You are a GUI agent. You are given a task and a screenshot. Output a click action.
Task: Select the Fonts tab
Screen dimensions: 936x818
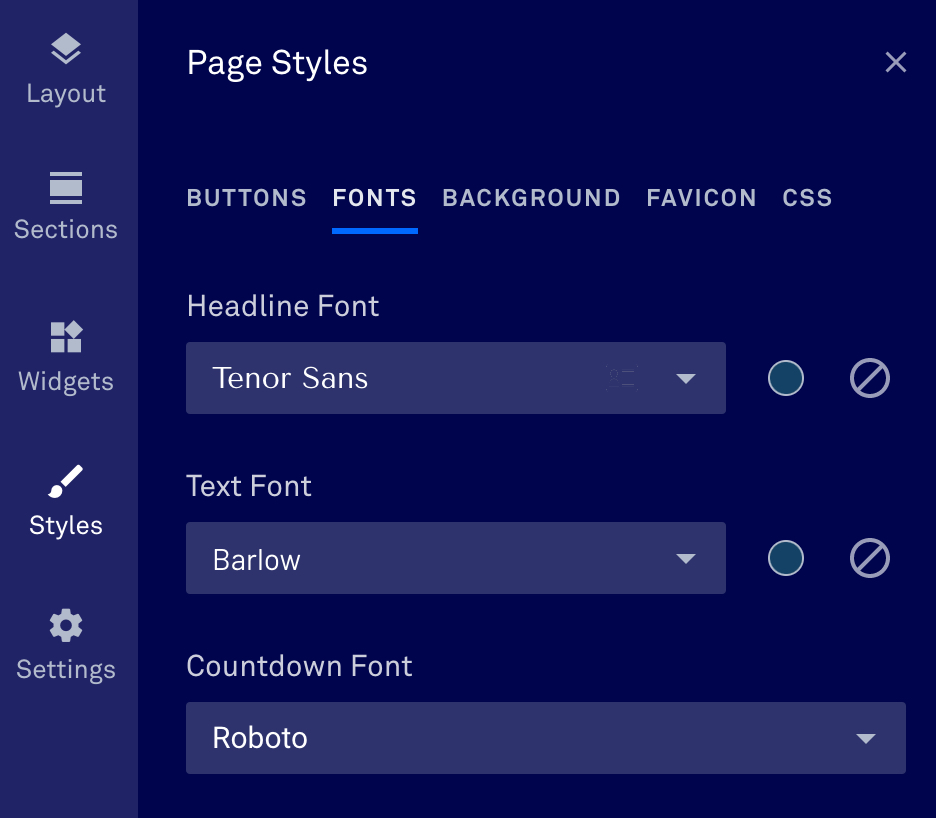click(374, 198)
